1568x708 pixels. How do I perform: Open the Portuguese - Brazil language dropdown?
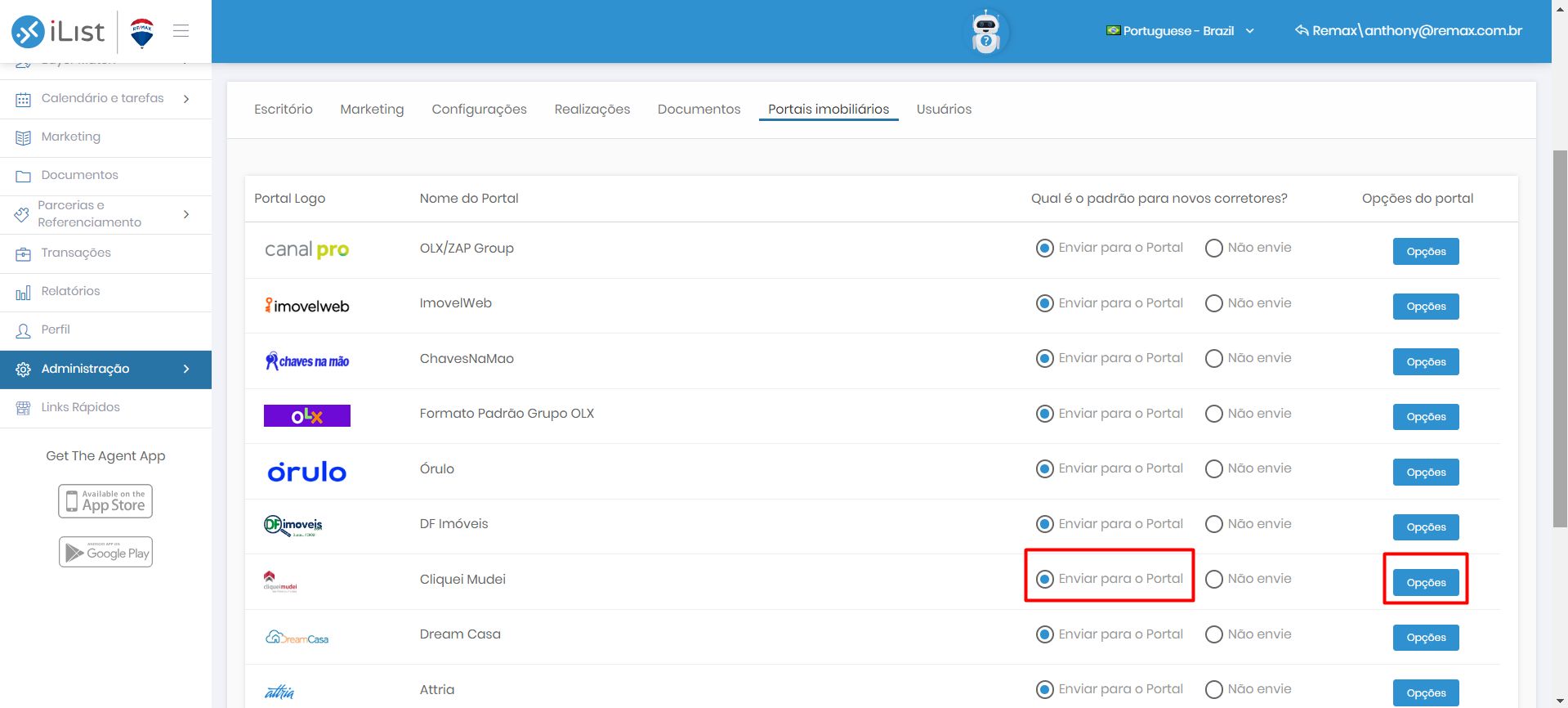click(1180, 31)
